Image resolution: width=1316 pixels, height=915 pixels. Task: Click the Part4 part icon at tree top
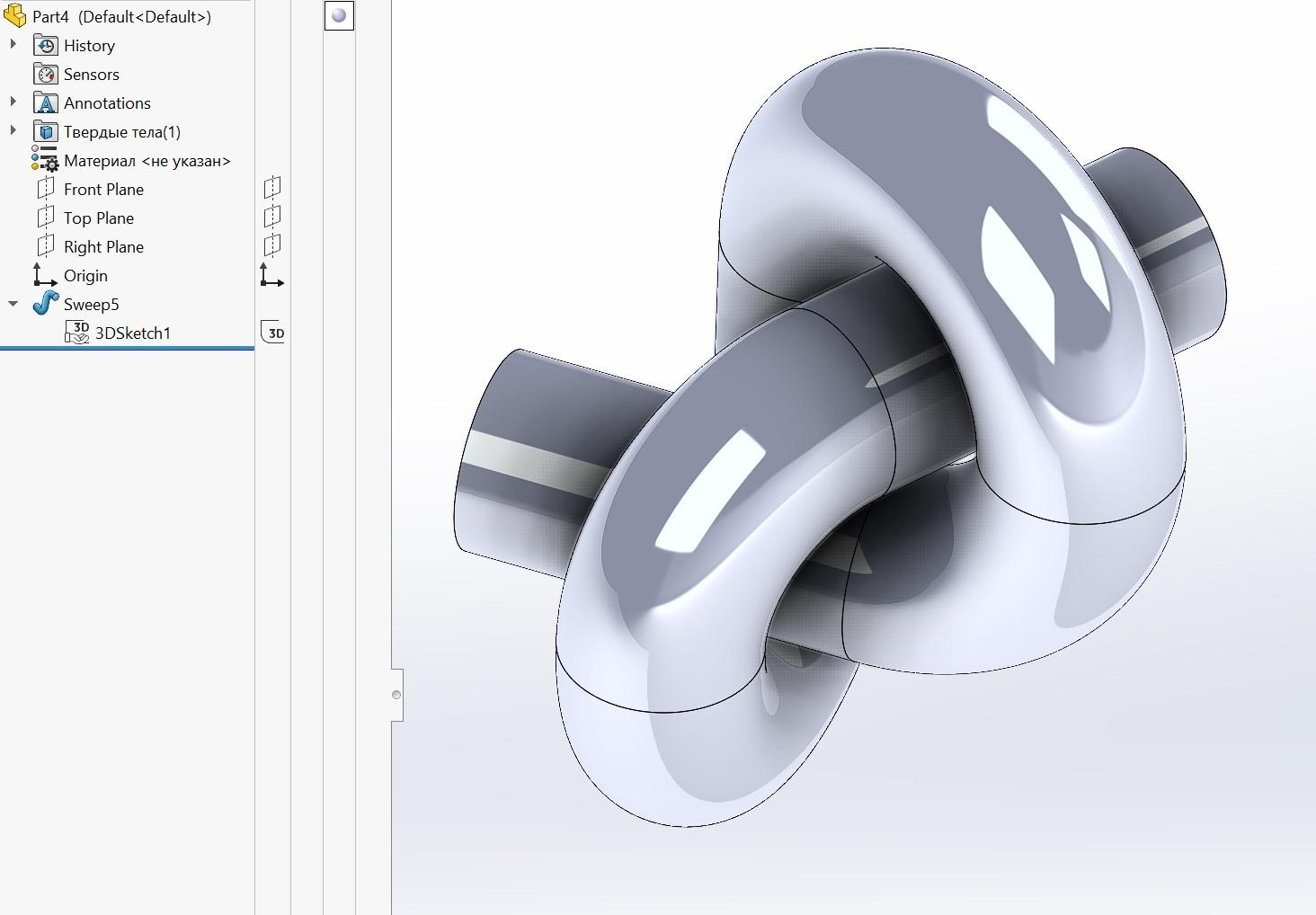(15, 17)
